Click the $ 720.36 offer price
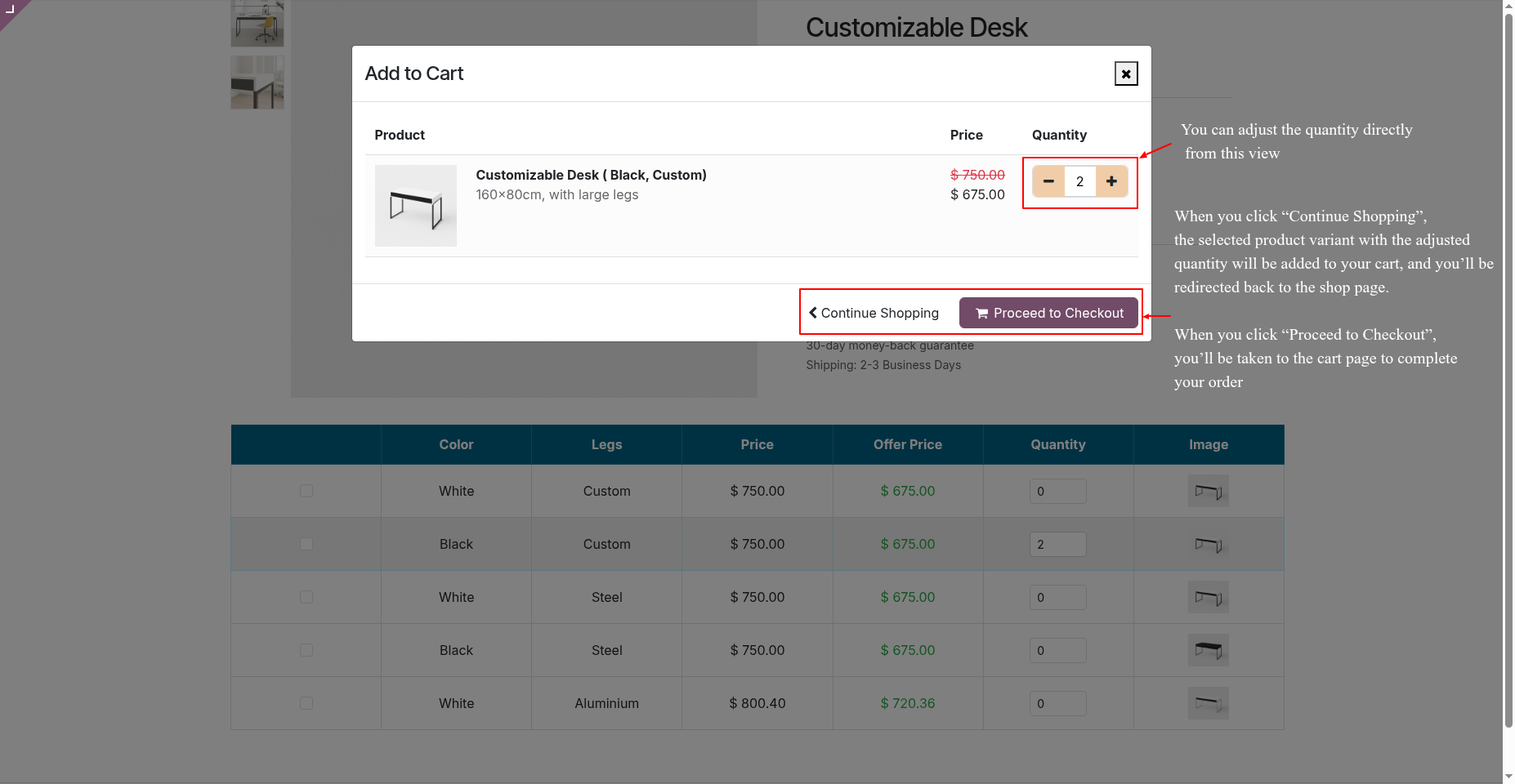1515x784 pixels. pyautogui.click(x=908, y=703)
